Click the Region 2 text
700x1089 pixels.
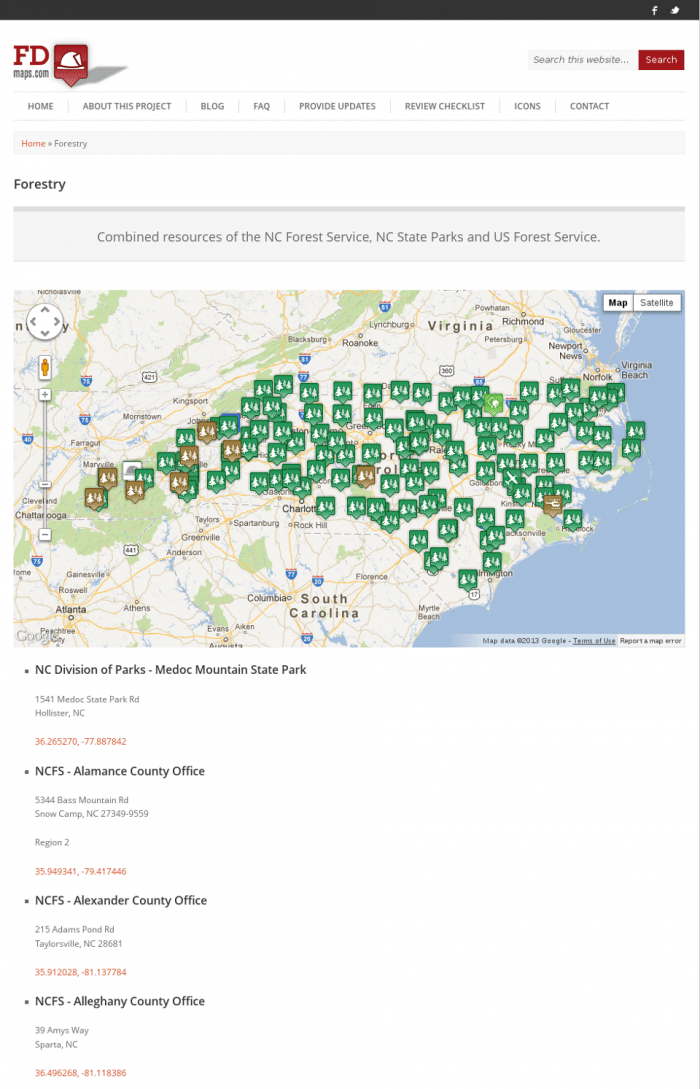(52, 842)
